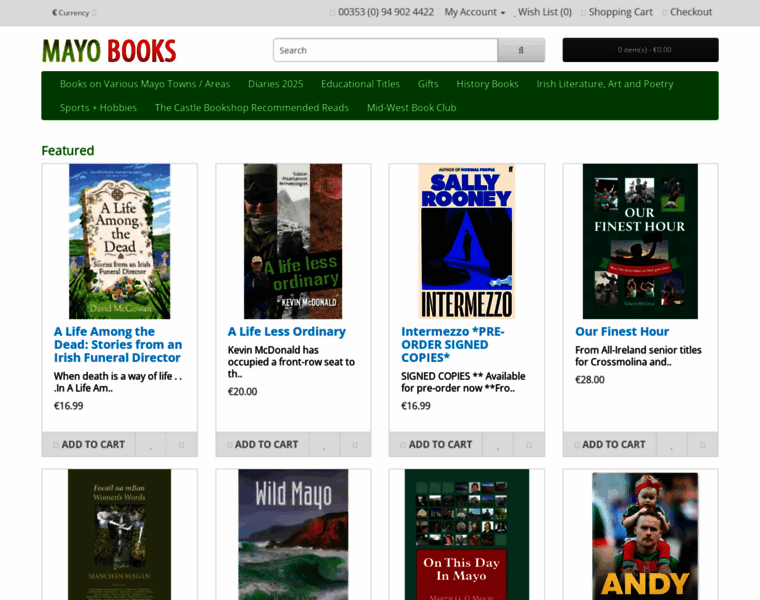Viewport: 760px width, 600px height.
Task: Open Wild Mayo book cover
Action: pyautogui.click(x=293, y=535)
